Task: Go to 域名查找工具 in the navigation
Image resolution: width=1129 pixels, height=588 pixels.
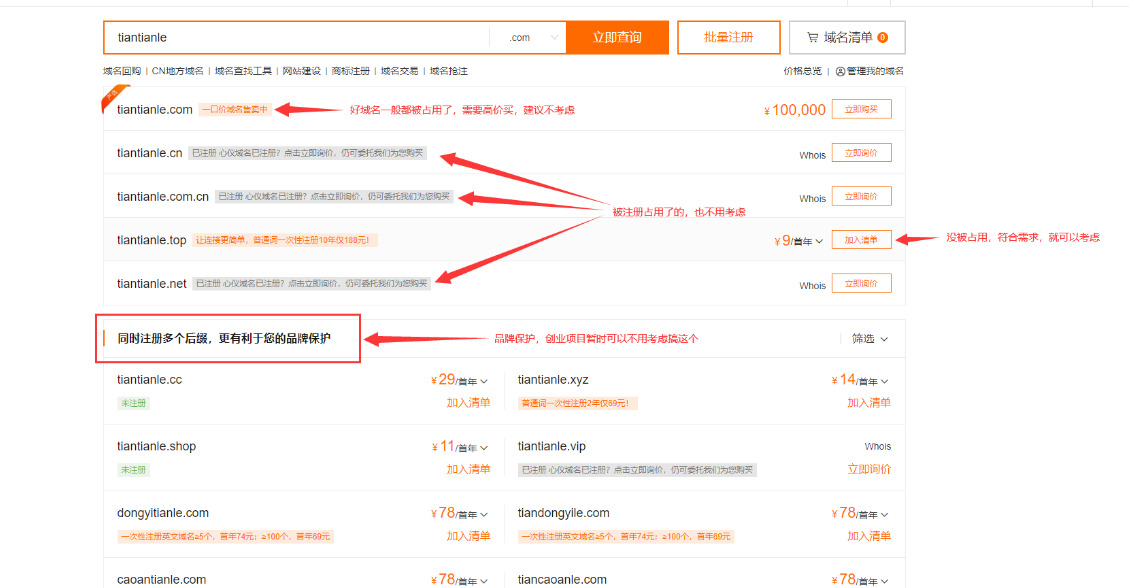Action: (243, 71)
